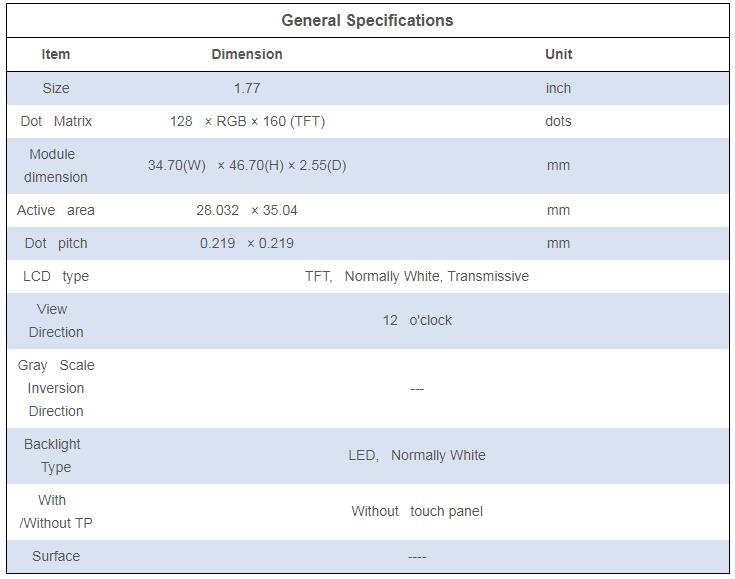Click the Without touch panel text
This screenshot has height=579, width=735.
(x=417, y=511)
